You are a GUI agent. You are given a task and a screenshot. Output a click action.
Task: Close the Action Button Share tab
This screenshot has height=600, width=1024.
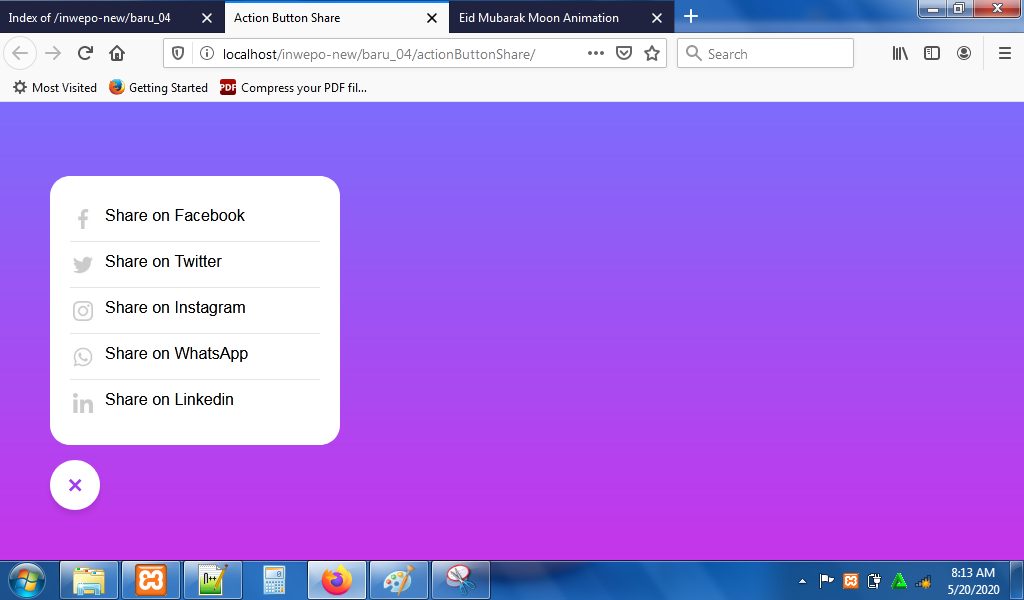click(432, 18)
